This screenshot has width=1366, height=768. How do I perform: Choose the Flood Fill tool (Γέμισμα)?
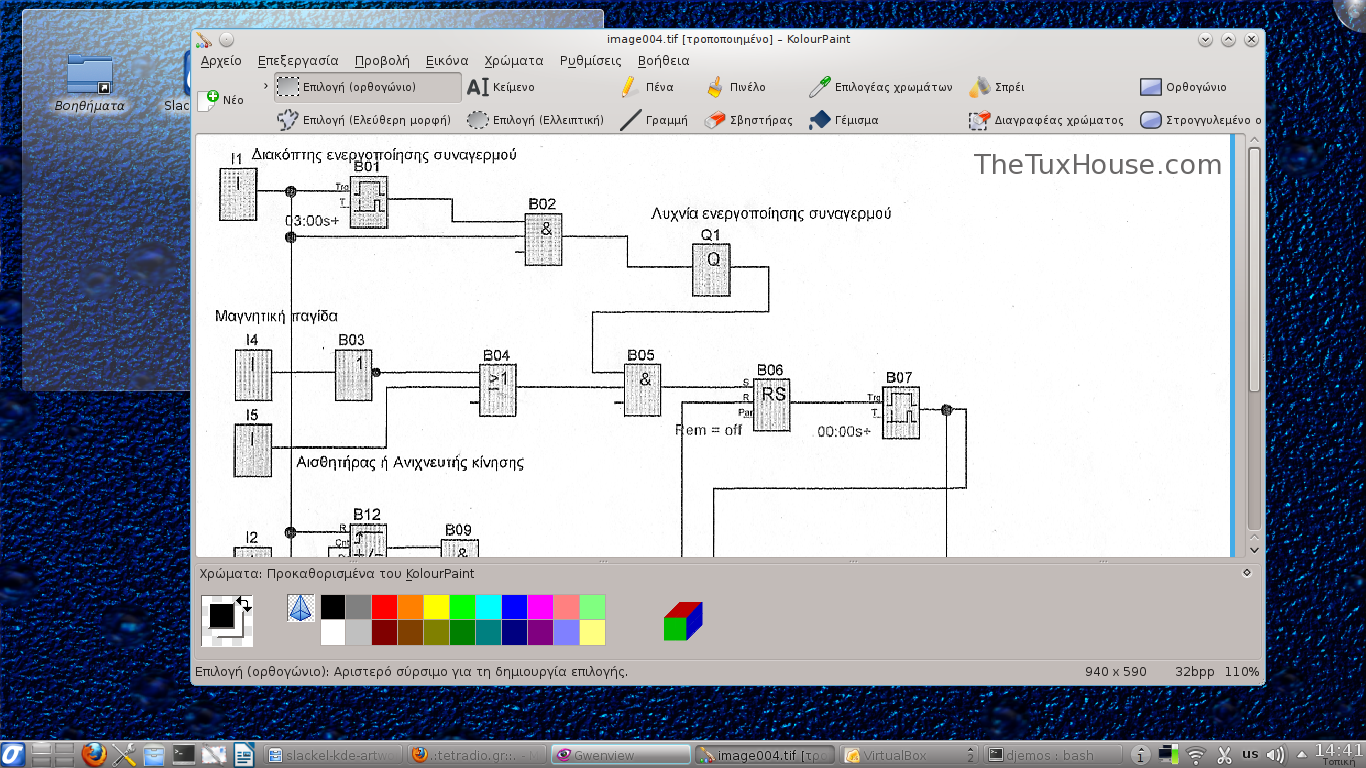pyautogui.click(x=843, y=120)
